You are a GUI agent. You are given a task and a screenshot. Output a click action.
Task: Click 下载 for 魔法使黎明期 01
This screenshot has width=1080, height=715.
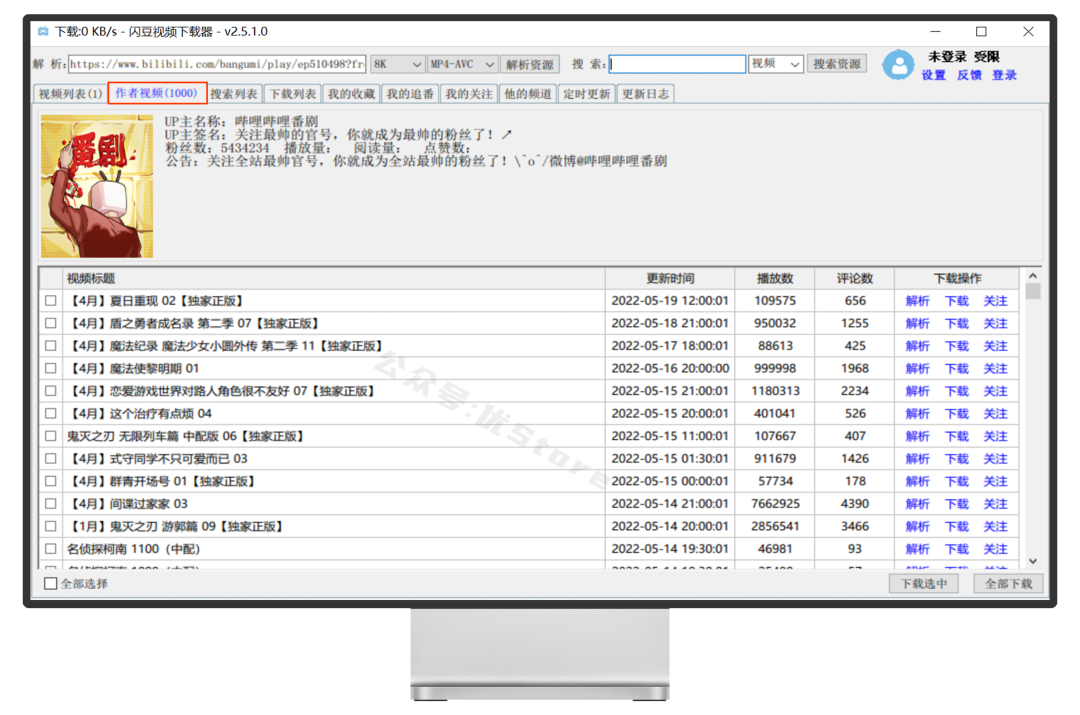pyautogui.click(x=957, y=369)
